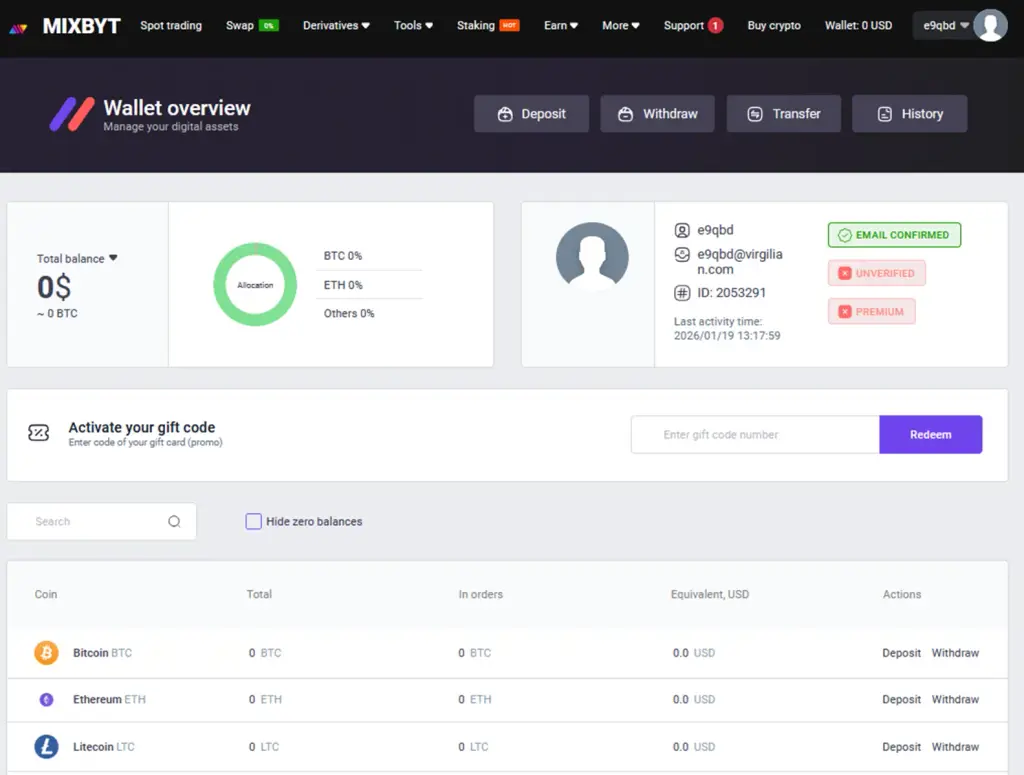1024x775 pixels.
Task: Open the More dropdown menu
Action: (620, 25)
